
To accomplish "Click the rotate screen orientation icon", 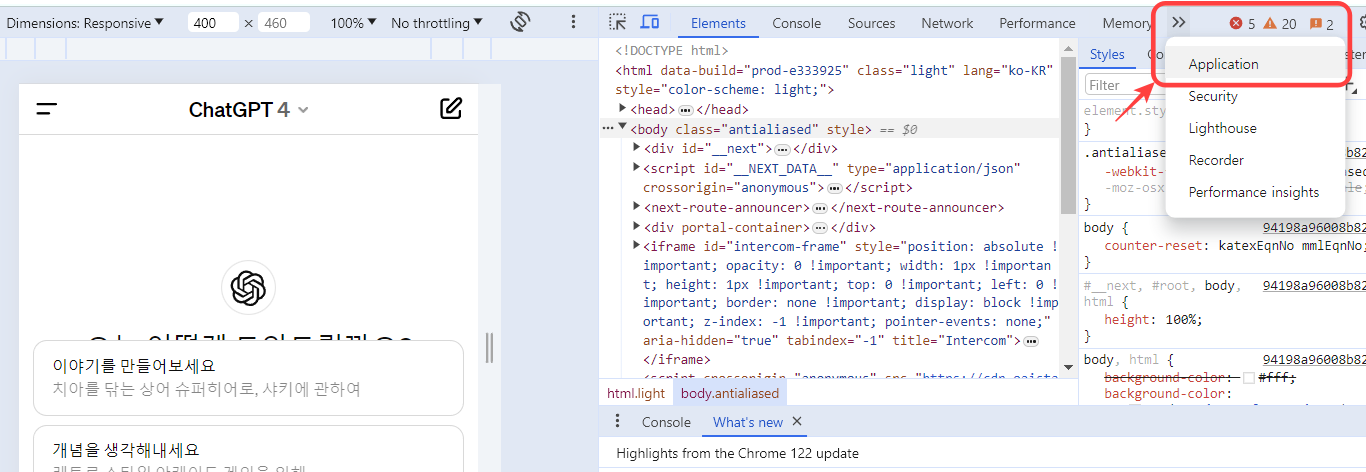I will [519, 22].
